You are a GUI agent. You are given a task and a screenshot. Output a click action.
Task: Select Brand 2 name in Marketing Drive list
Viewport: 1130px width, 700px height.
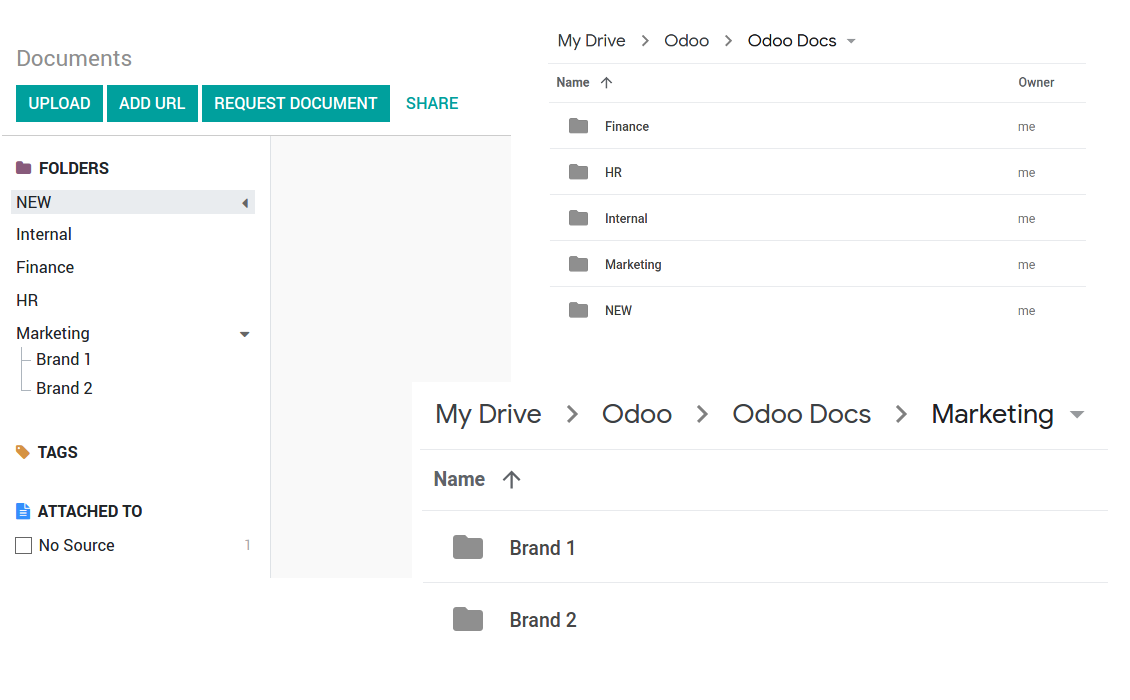[x=543, y=621]
